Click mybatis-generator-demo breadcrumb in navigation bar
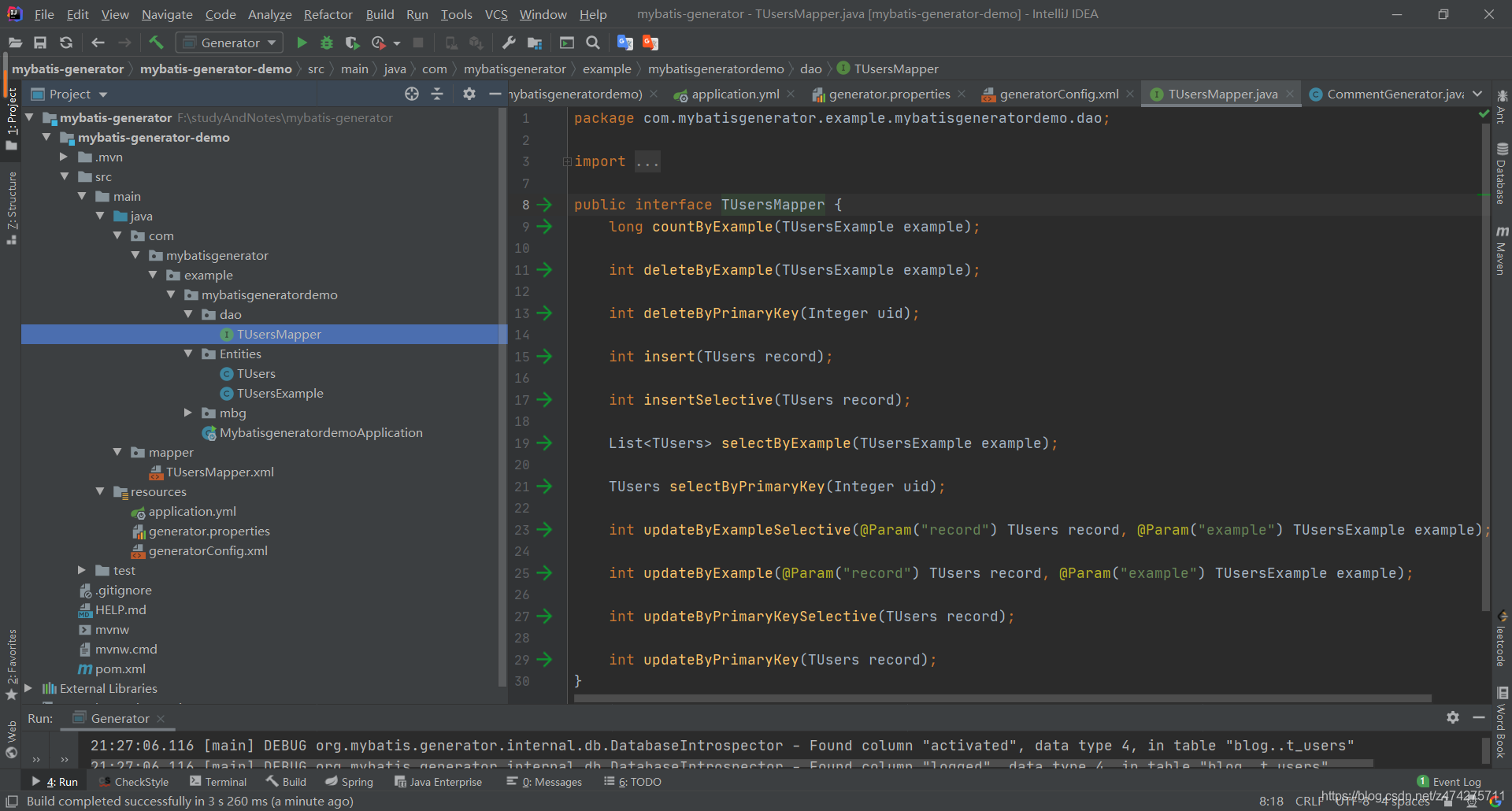Viewport: 1512px width, 811px height. point(216,69)
